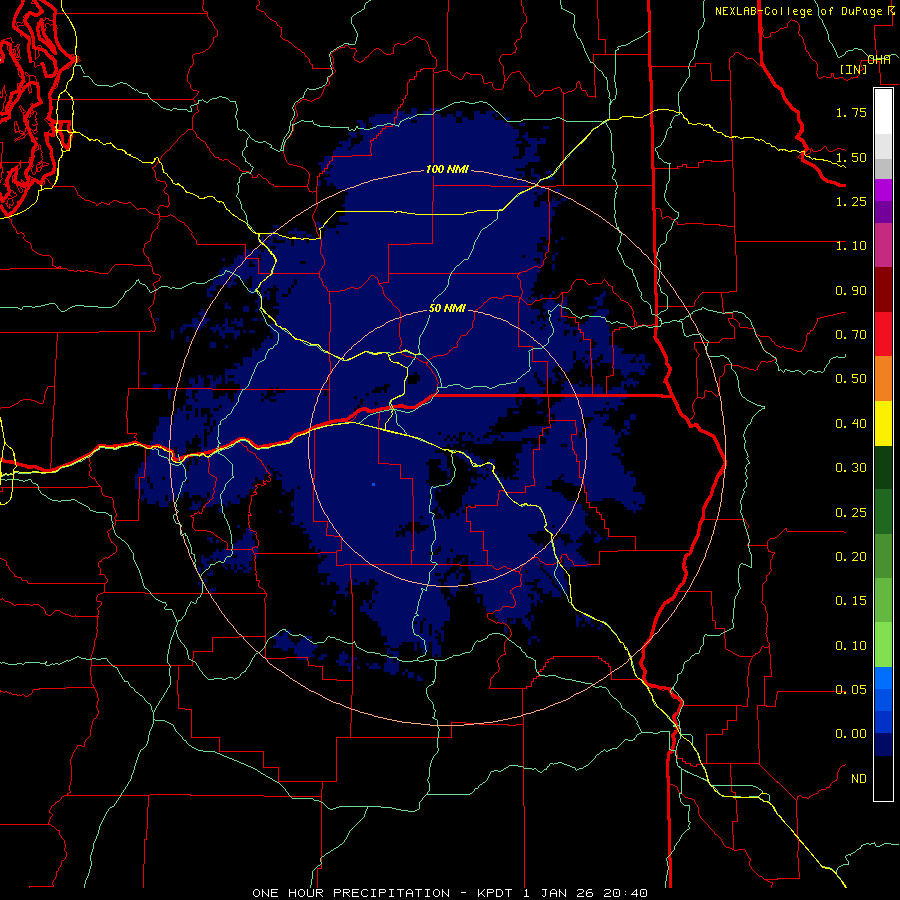
Task: Click the '1.75' legend value
Action: (851, 112)
